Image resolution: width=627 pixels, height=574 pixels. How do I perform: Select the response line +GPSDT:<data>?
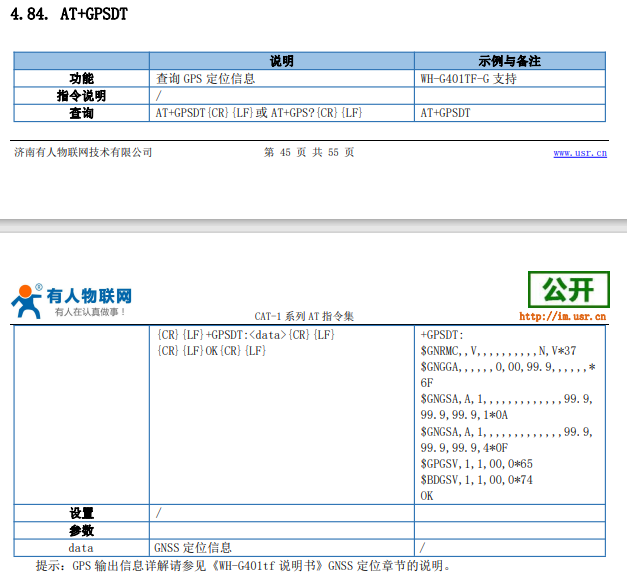coord(246,334)
